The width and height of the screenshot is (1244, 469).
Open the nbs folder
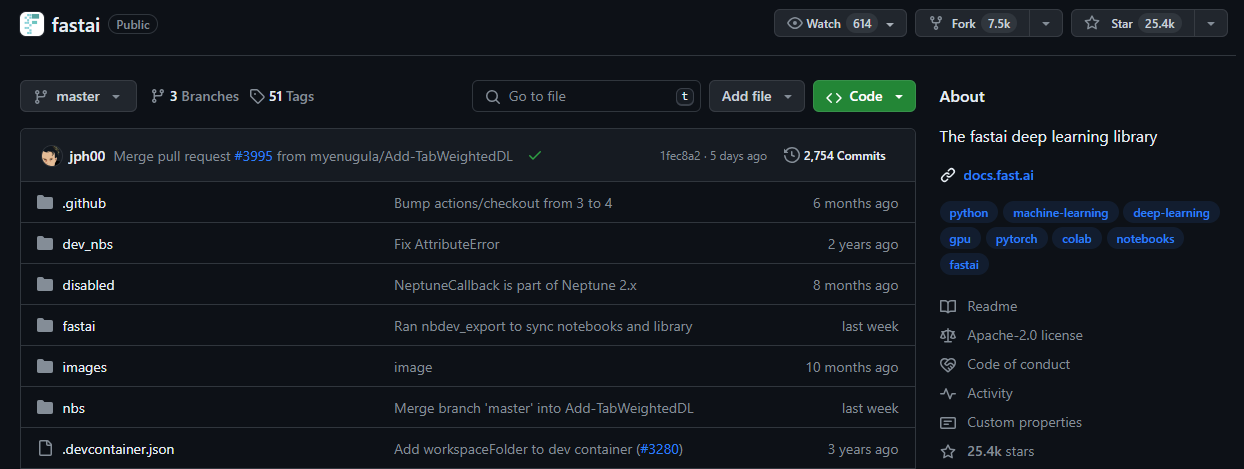tap(74, 408)
